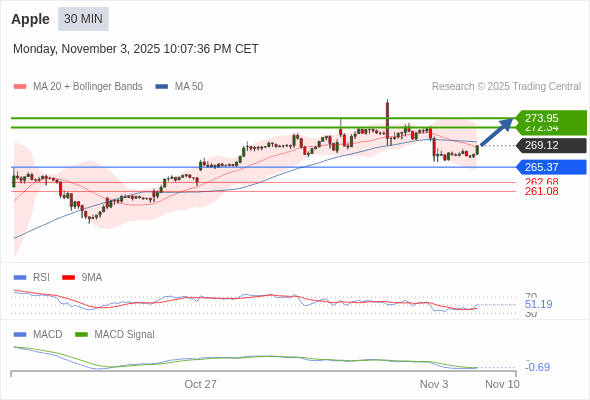Click the 265.37 blue pivot price label
Screen dimensions: 590x400
point(551,167)
